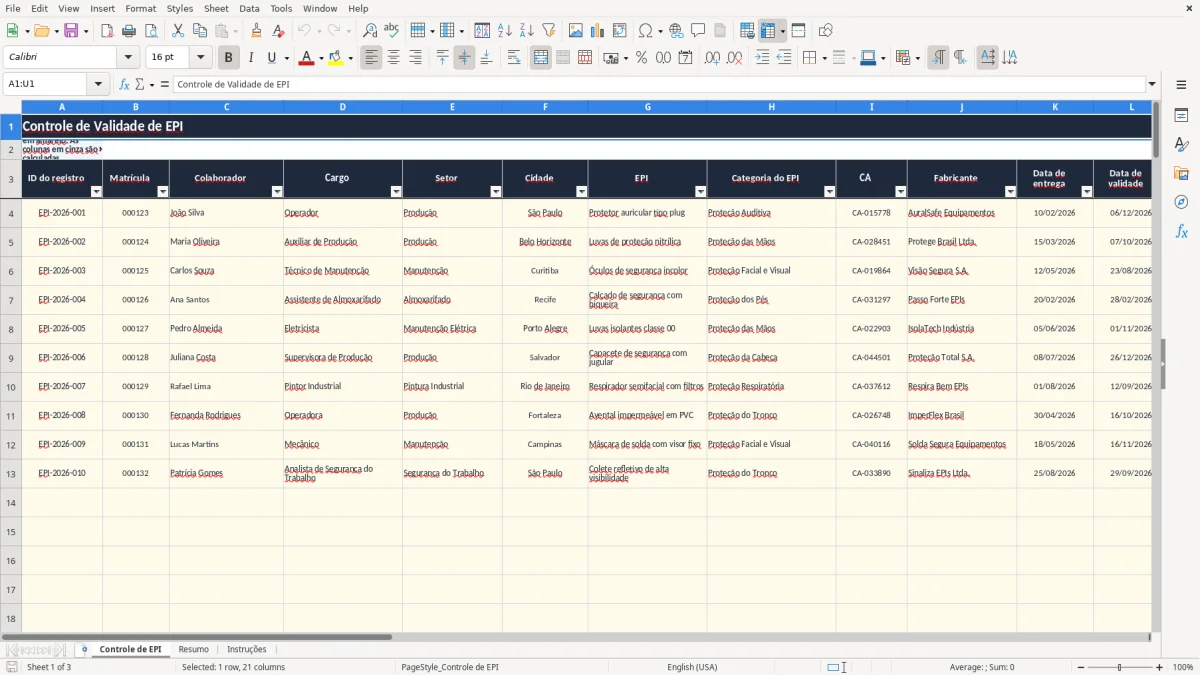Open Print Preview from the toolbar
1200x675 pixels.
click(x=150, y=31)
